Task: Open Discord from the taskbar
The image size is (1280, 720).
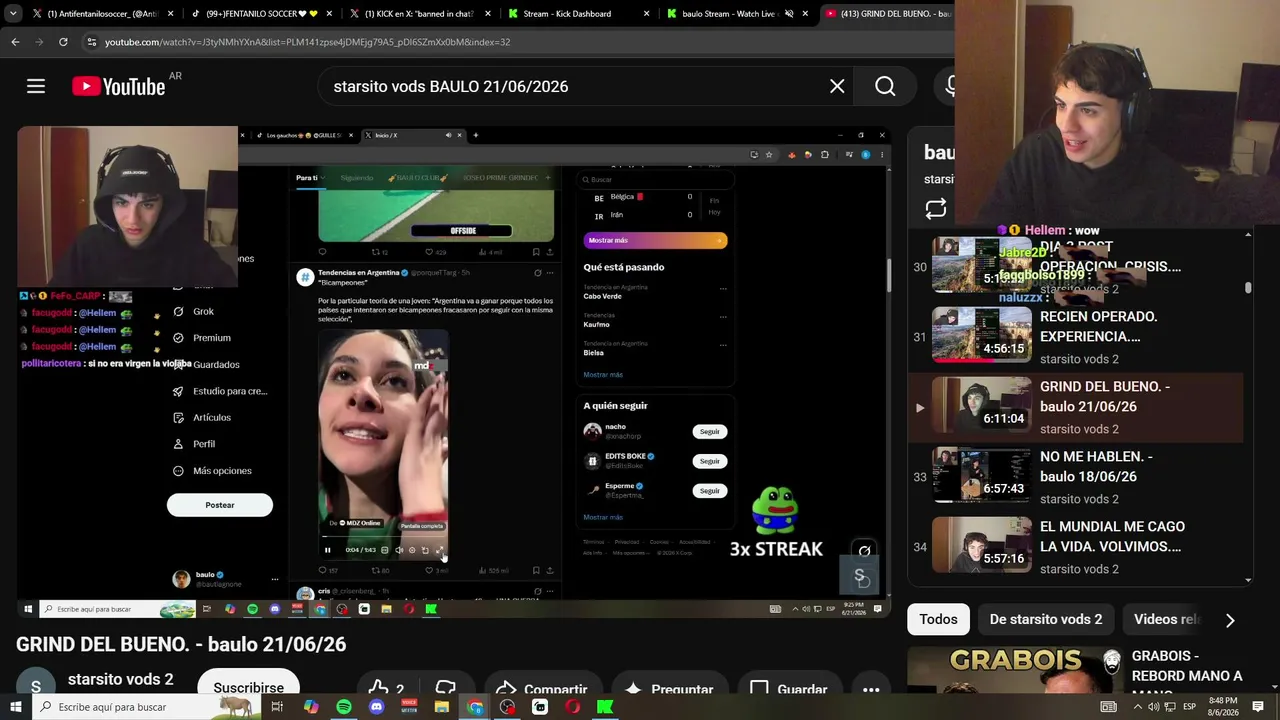Action: coord(376,707)
